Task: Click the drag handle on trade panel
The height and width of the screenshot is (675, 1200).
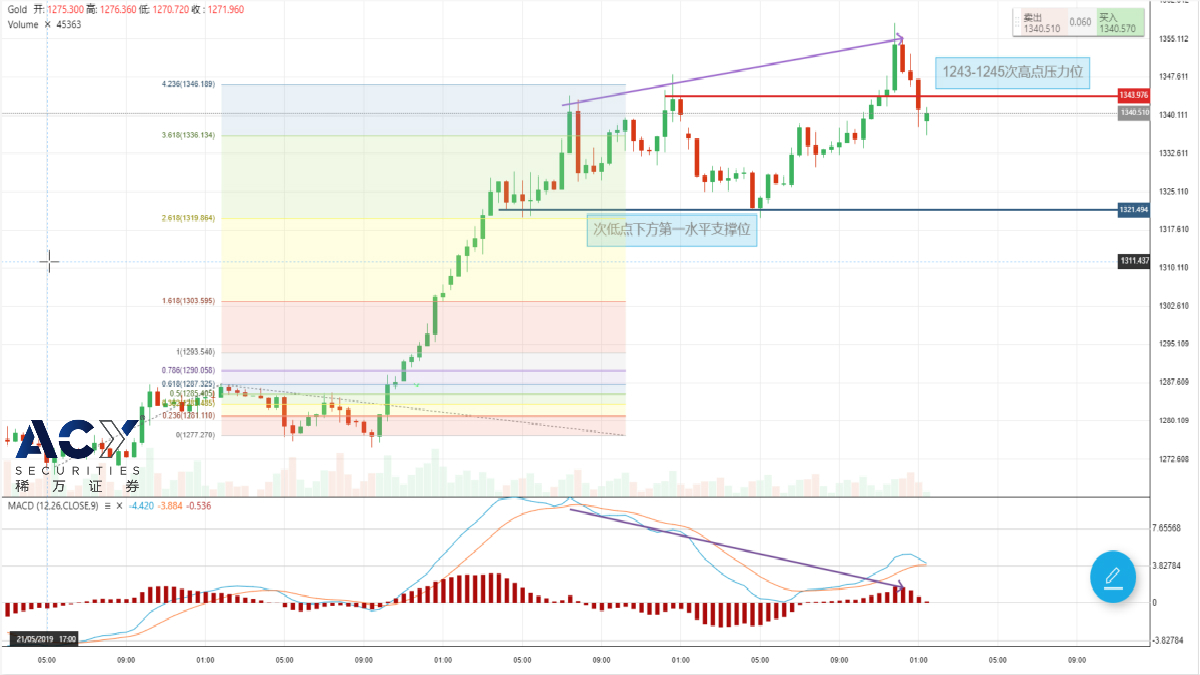Action: point(1017,23)
